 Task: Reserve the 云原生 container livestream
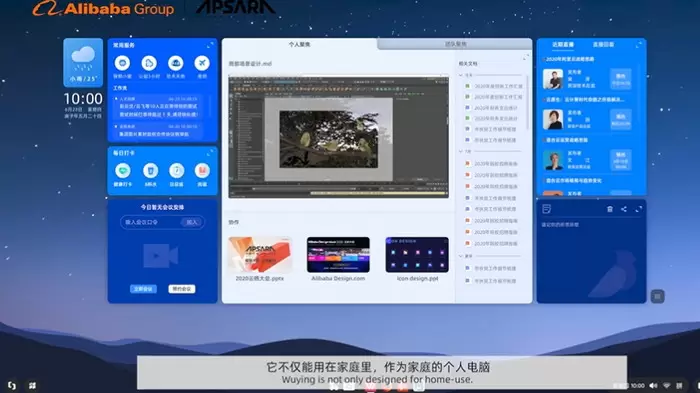coord(621,120)
